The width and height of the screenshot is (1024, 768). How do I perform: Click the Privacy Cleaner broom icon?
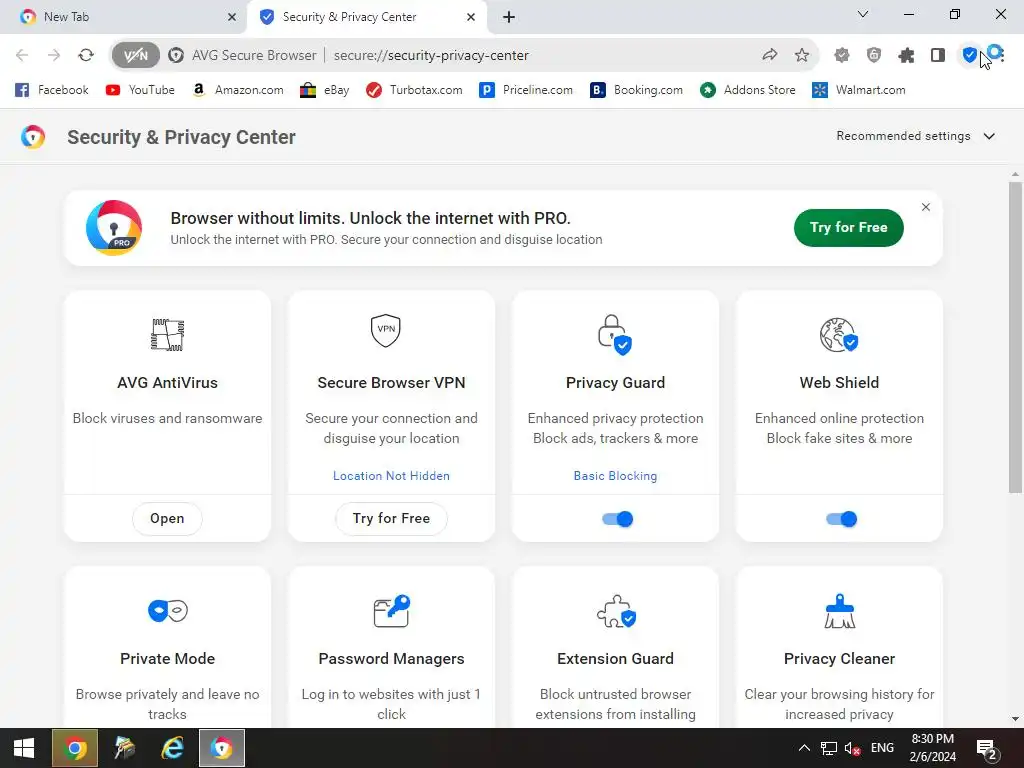[840, 611]
